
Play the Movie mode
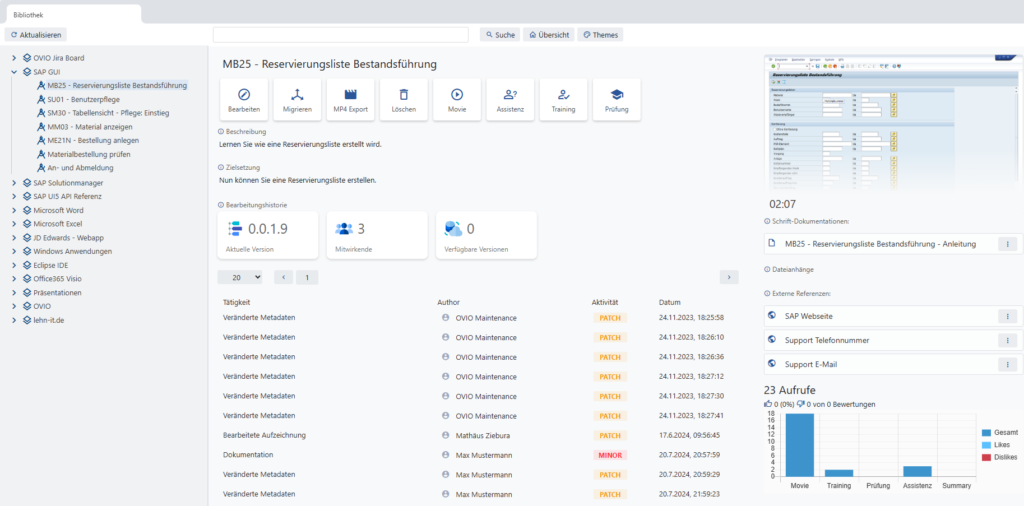(457, 100)
